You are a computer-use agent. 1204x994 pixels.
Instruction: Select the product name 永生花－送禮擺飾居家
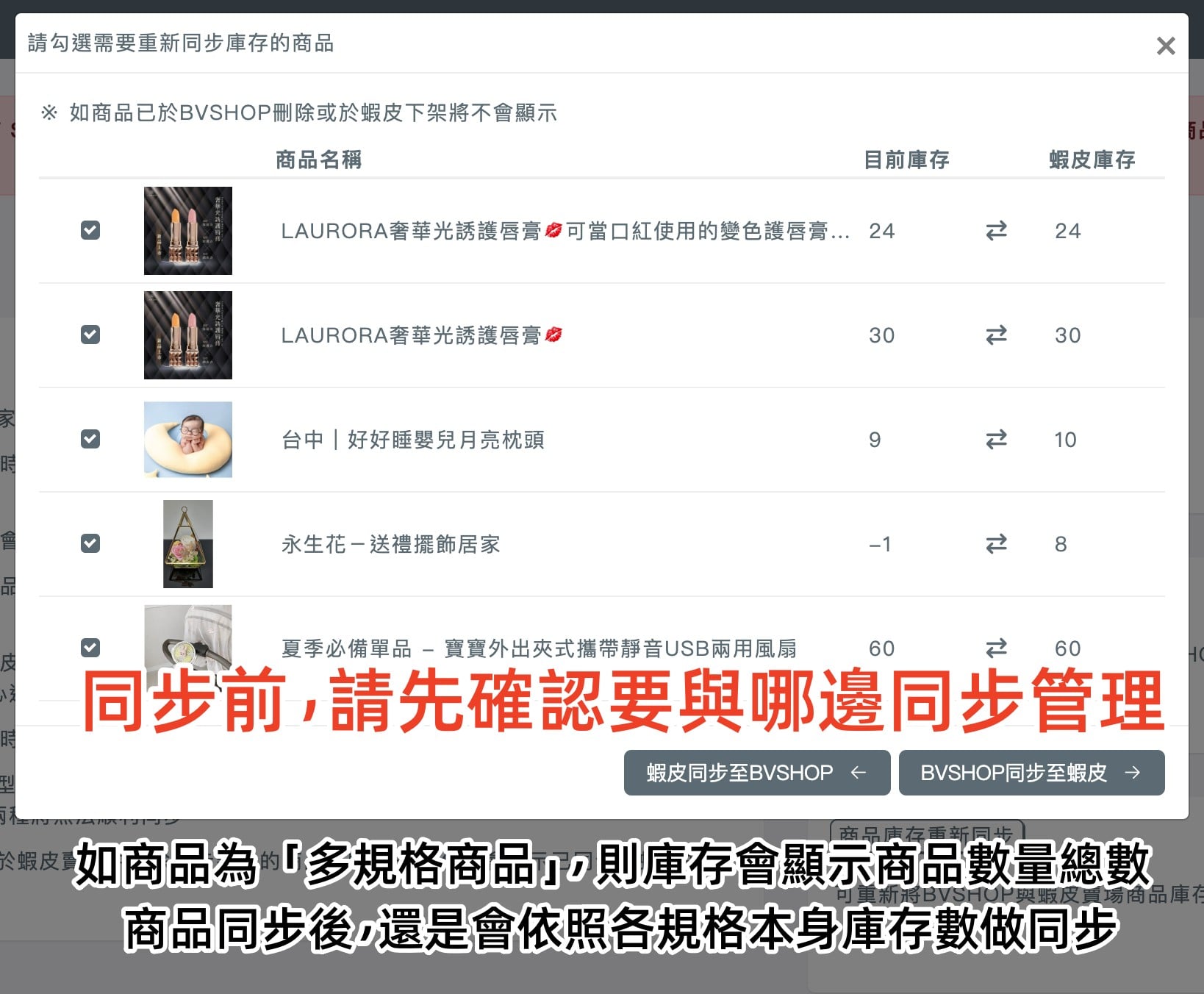pyautogui.click(x=391, y=544)
